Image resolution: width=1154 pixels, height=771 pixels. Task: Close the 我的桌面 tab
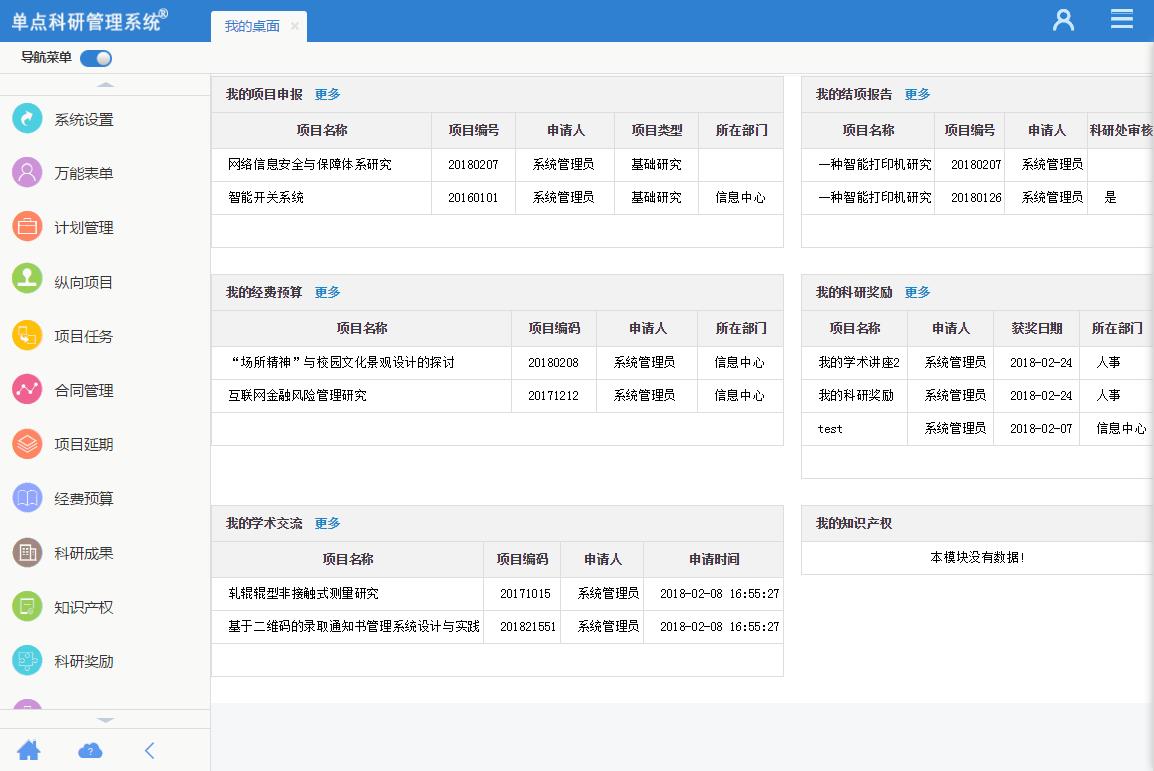(295, 27)
